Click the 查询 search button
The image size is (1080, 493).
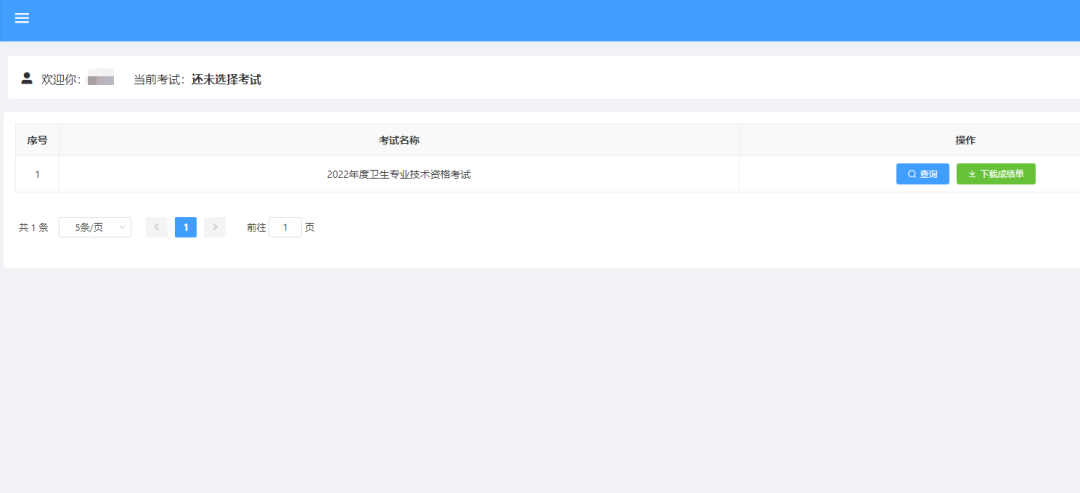(x=922, y=174)
